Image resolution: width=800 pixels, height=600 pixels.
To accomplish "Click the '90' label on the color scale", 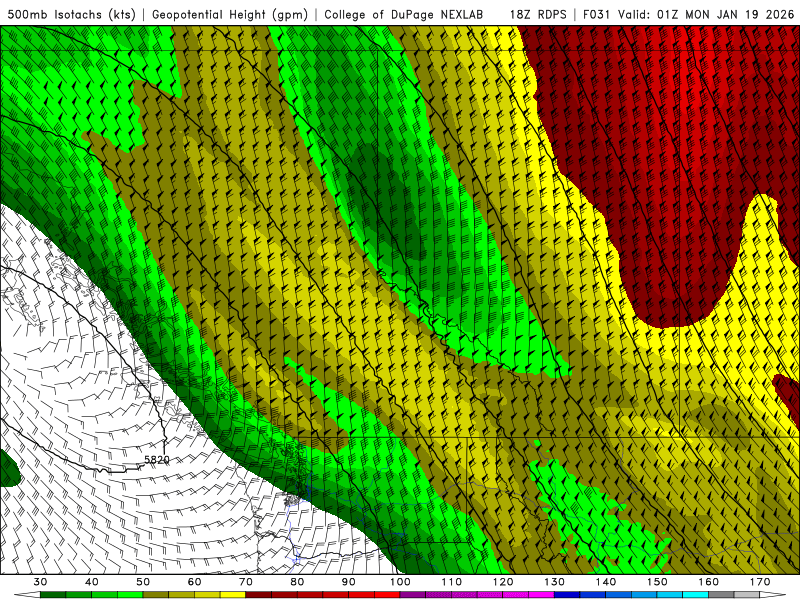I will (349, 582).
